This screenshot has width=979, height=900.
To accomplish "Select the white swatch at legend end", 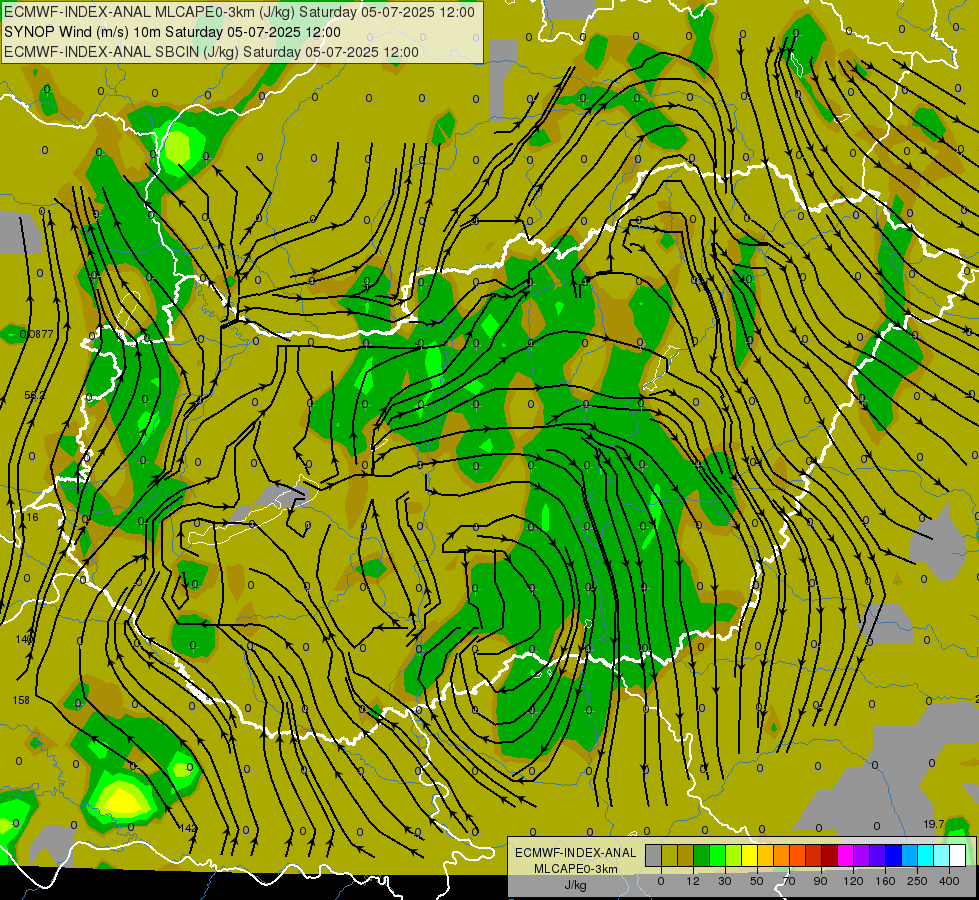I will (x=957, y=855).
